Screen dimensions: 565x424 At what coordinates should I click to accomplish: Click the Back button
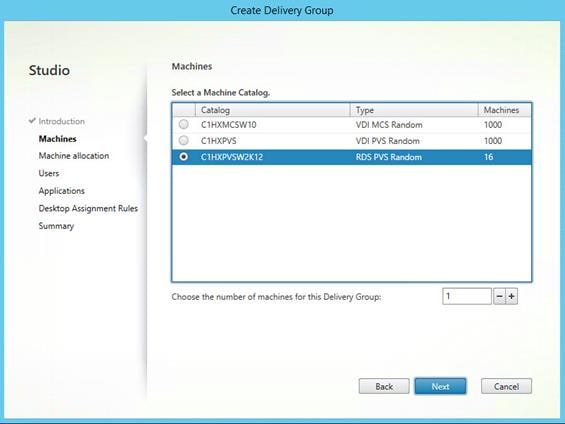click(x=384, y=387)
